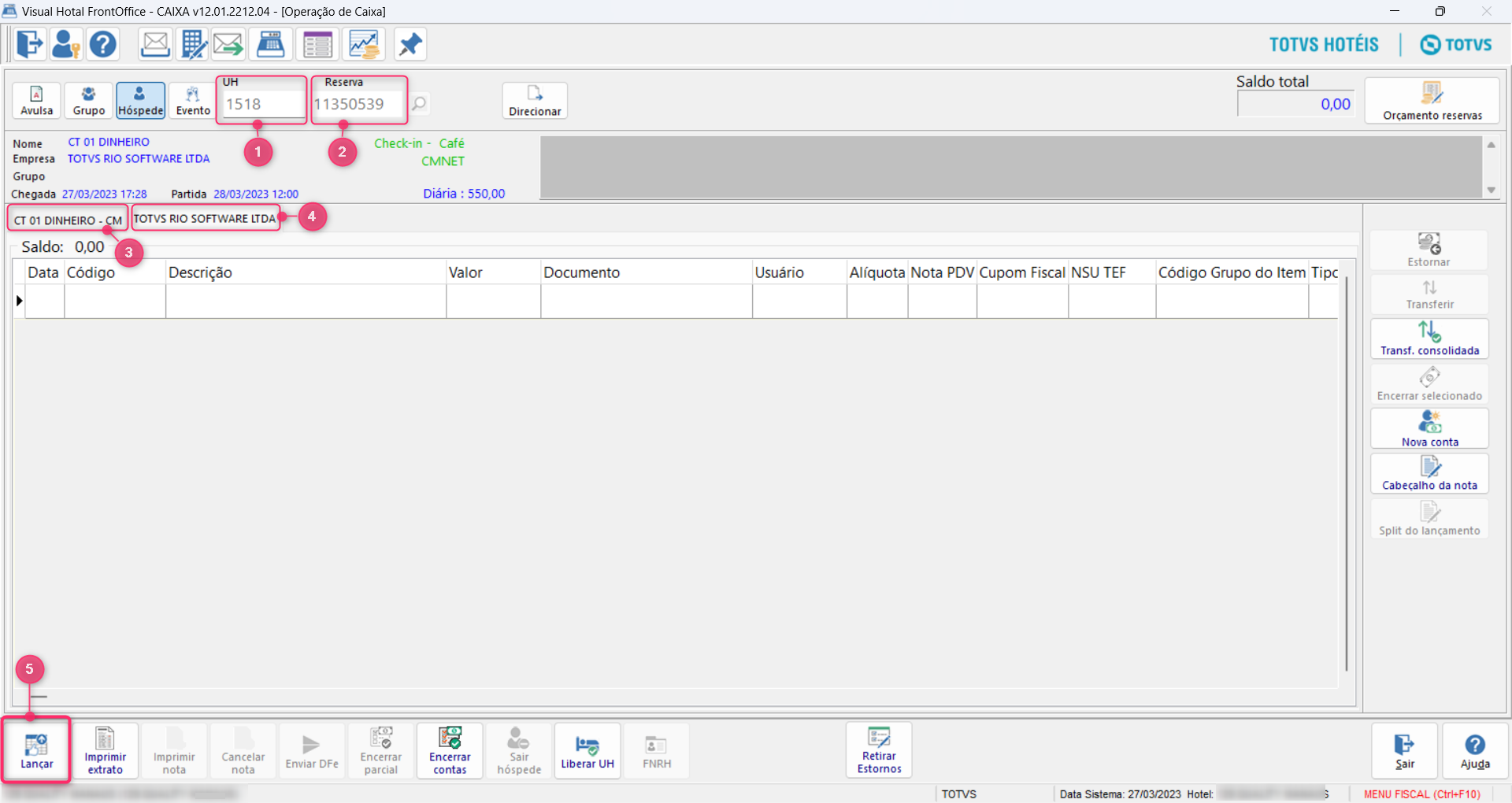
Task: Open the help question mark toolbar icon
Action: (x=102, y=44)
